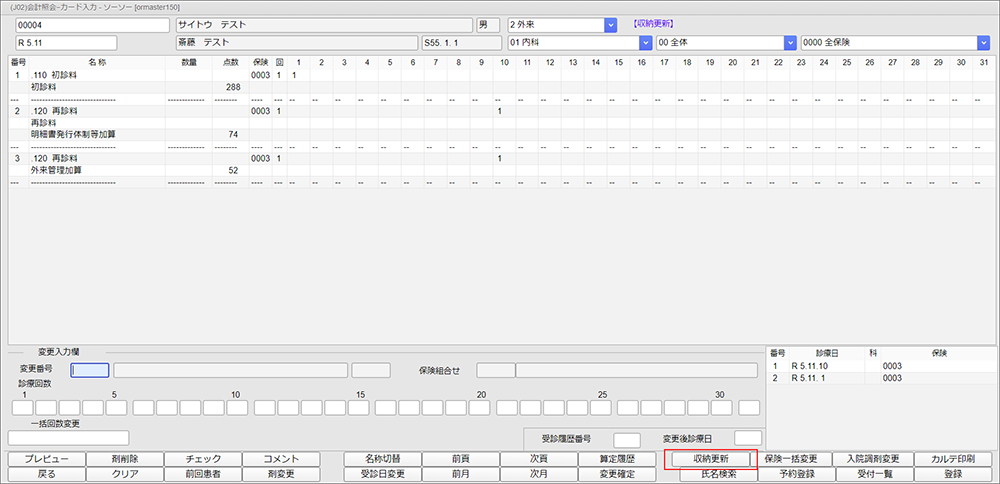Focus the 変更番号 input field
The width and height of the screenshot is (1000, 484).
tap(90, 370)
